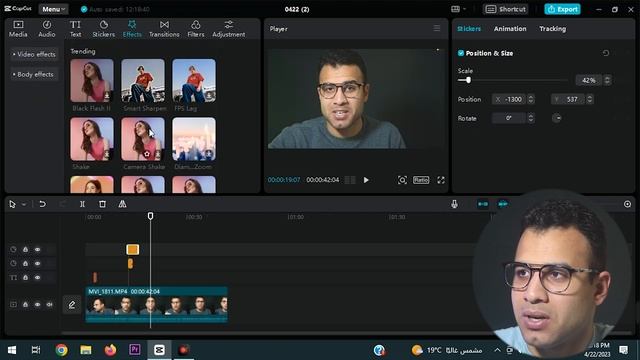
Task: Toggle auto snapping icon in timeline toolbar
Action: (x=503, y=204)
